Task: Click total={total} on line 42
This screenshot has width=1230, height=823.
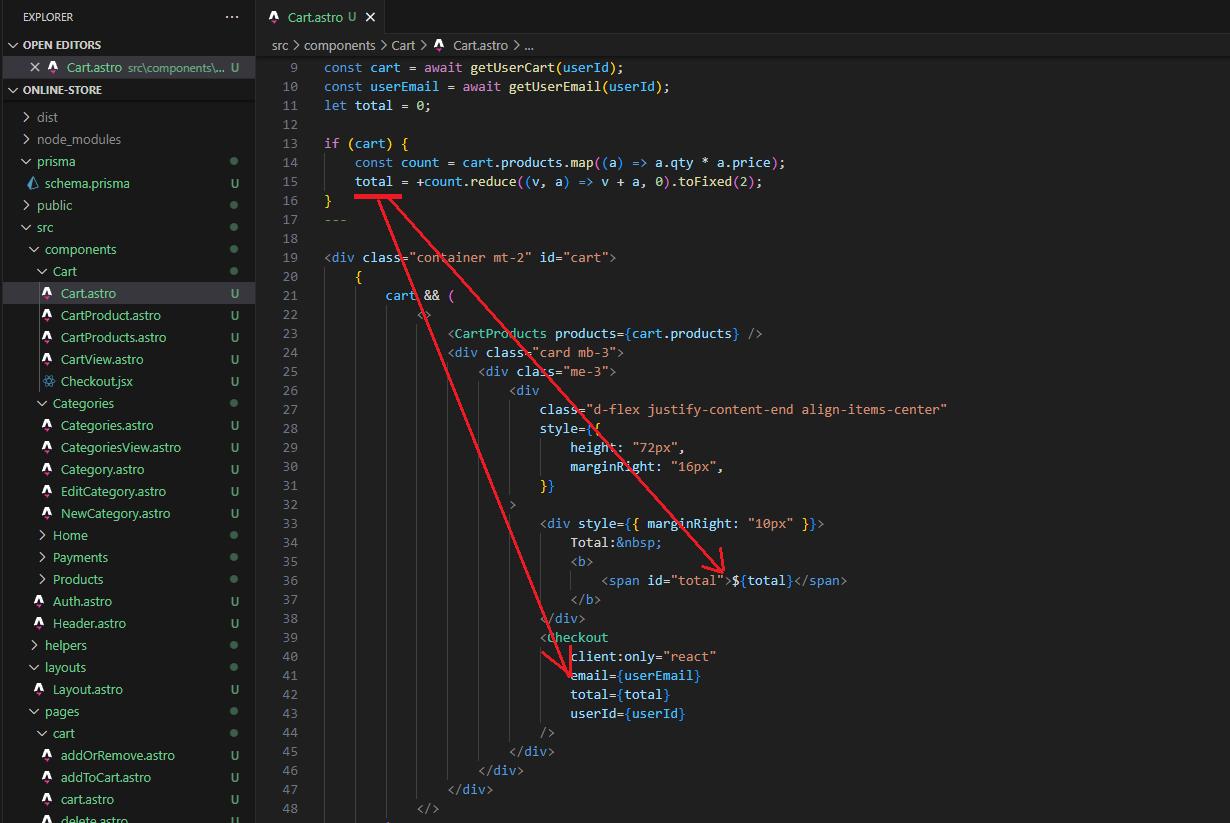Action: tap(620, 694)
